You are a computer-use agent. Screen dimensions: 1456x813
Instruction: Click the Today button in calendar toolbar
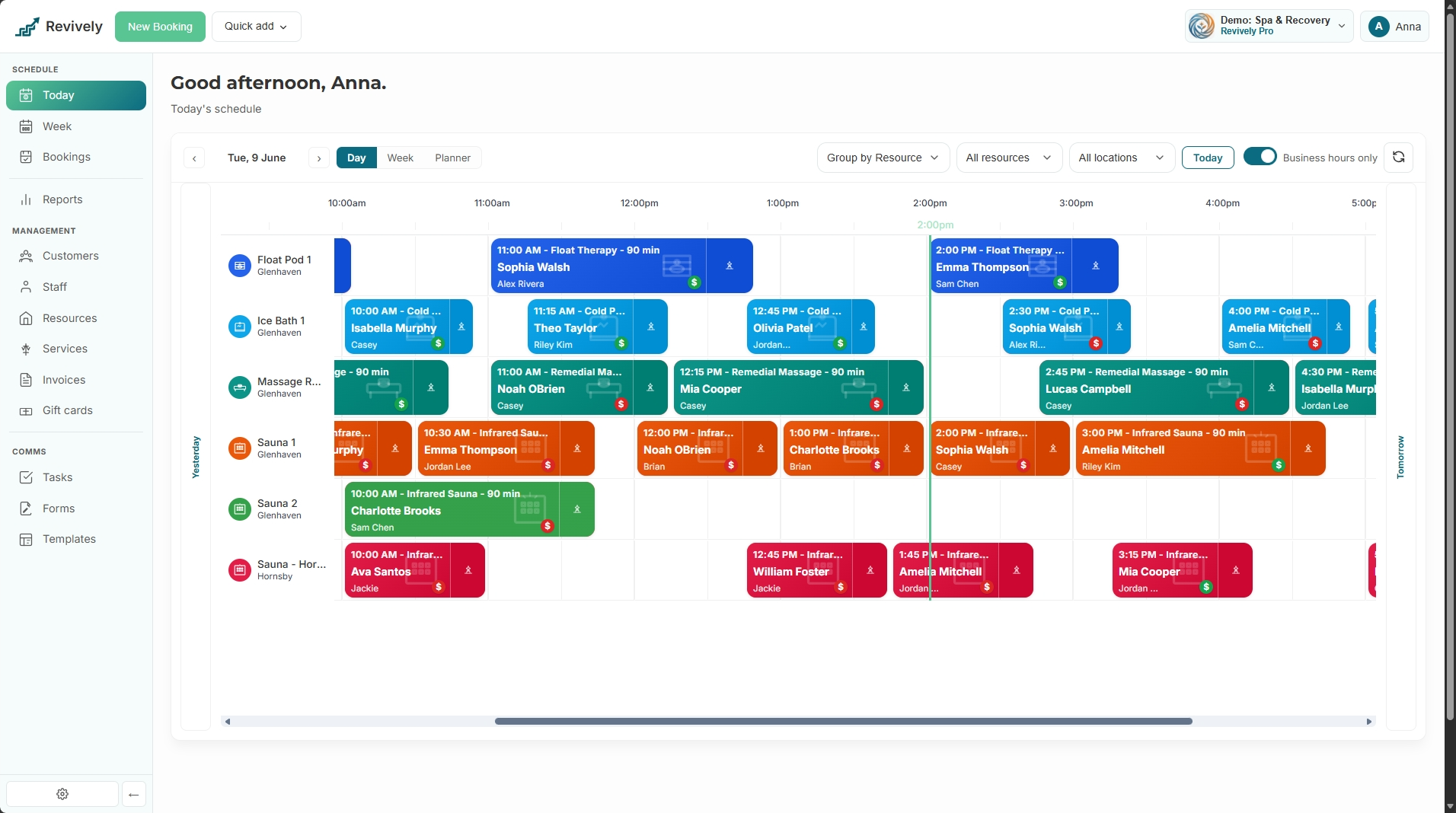pos(1208,158)
